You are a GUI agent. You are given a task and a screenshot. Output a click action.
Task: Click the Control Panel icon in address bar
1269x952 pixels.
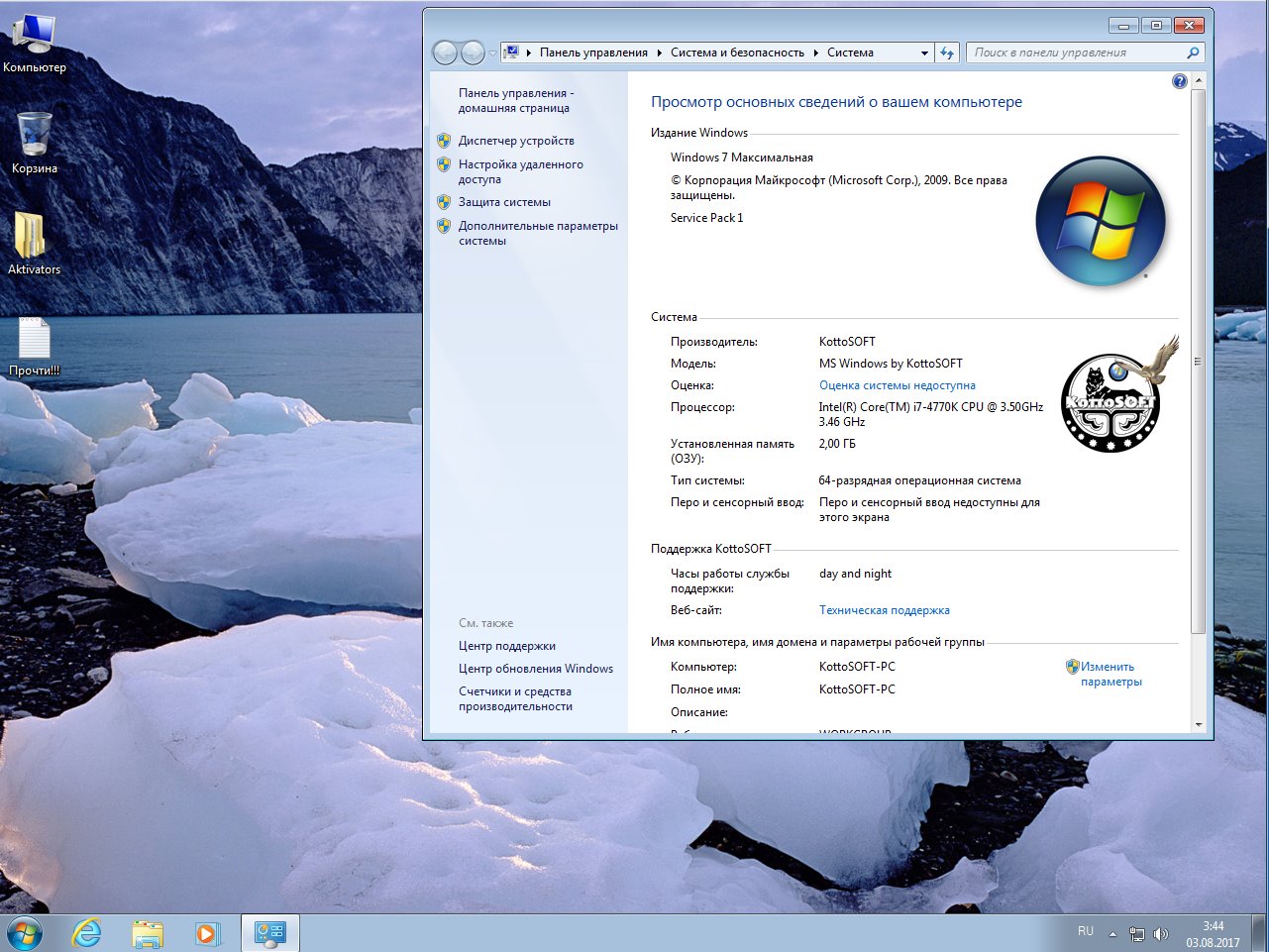(x=512, y=53)
